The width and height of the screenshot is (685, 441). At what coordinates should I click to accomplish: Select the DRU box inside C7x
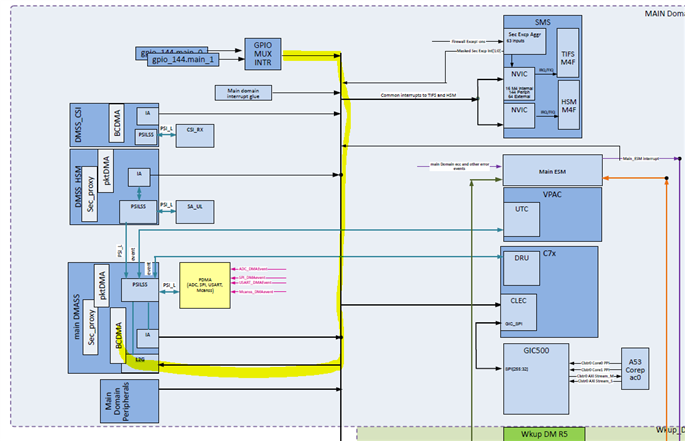522,268
